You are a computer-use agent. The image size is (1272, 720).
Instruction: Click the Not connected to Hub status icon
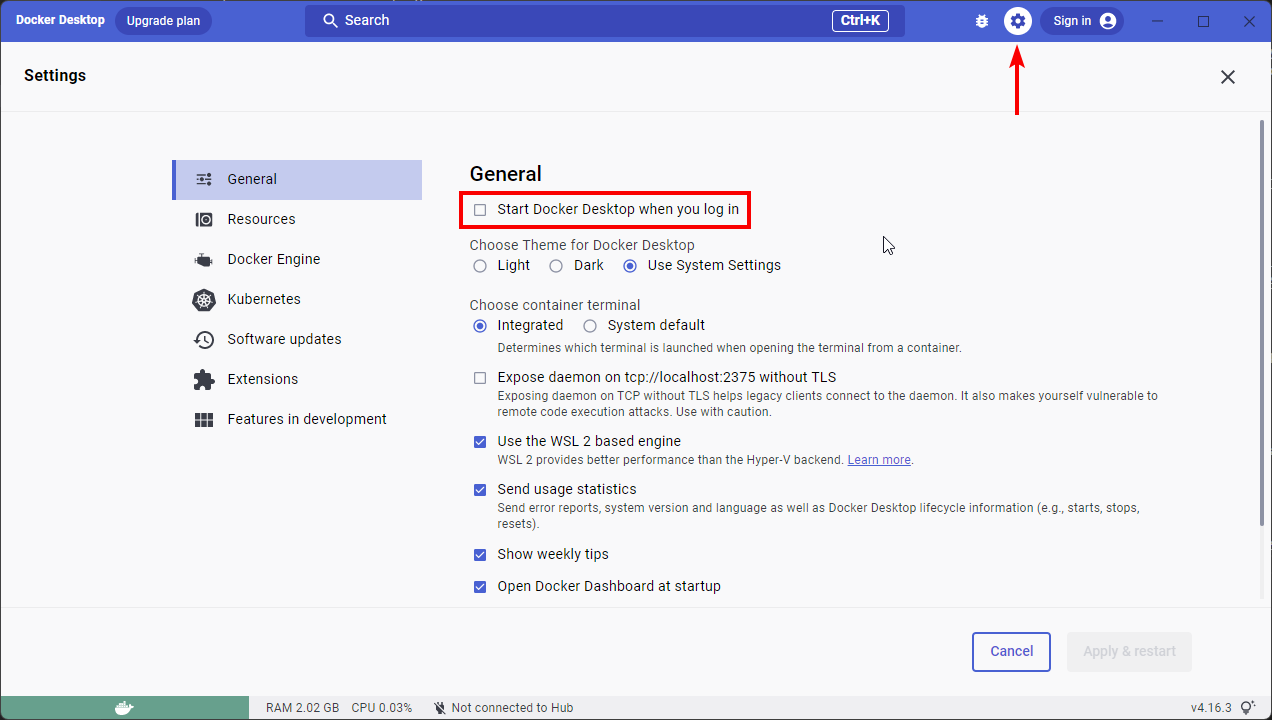(439, 707)
